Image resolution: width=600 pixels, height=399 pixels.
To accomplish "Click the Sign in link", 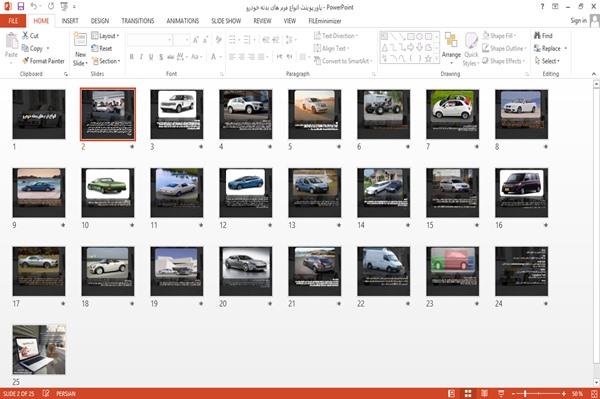I will click(x=578, y=21).
